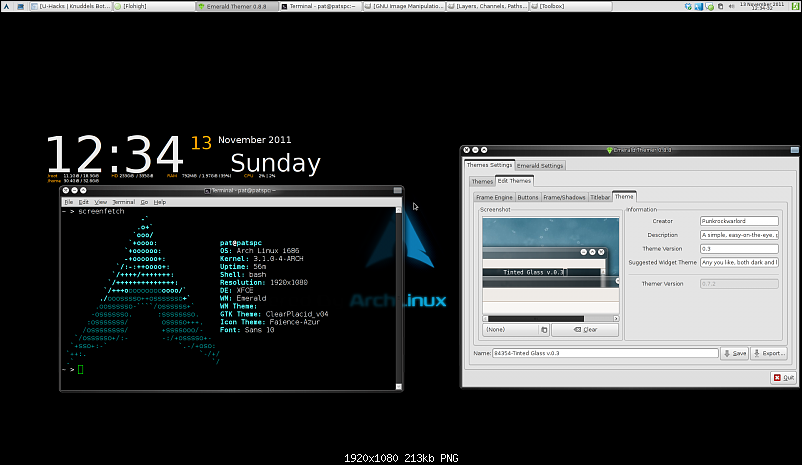
Task: Click the green exit icon in panel
Action: pos(795,6)
